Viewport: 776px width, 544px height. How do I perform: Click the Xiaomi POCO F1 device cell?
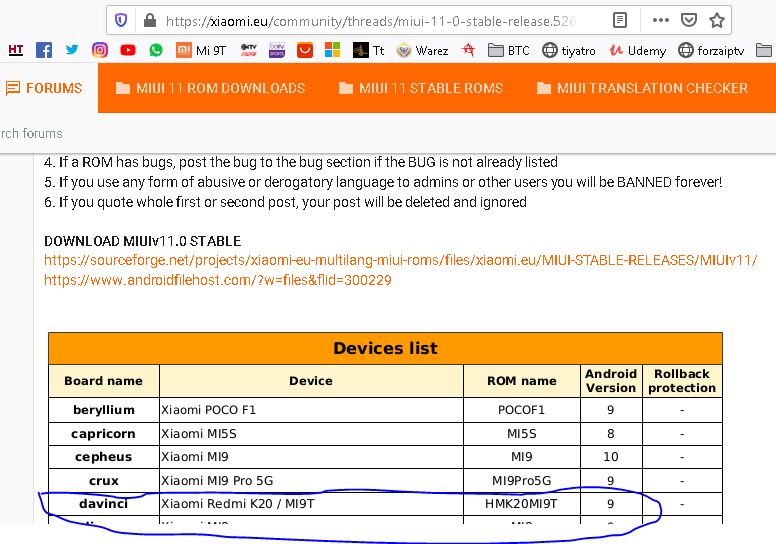[x=311, y=410]
